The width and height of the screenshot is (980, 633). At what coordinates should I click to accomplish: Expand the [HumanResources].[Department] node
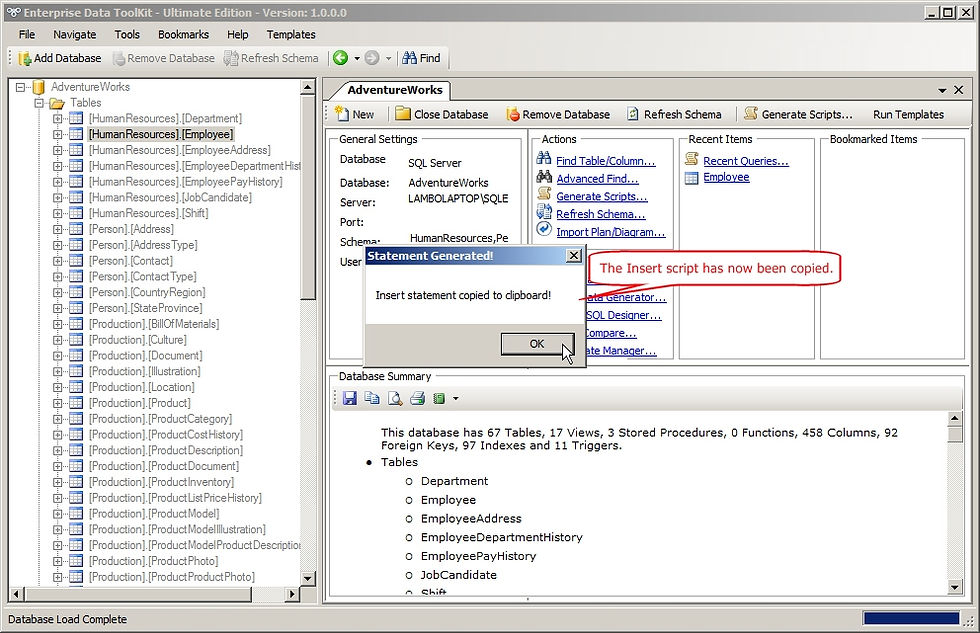click(x=58, y=118)
